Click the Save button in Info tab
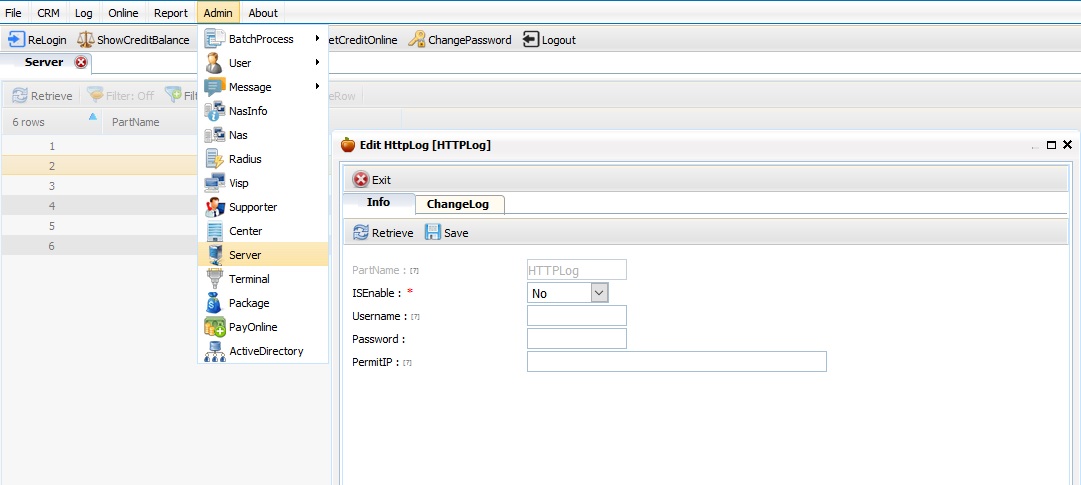This screenshot has height=485, width=1081. (x=447, y=232)
